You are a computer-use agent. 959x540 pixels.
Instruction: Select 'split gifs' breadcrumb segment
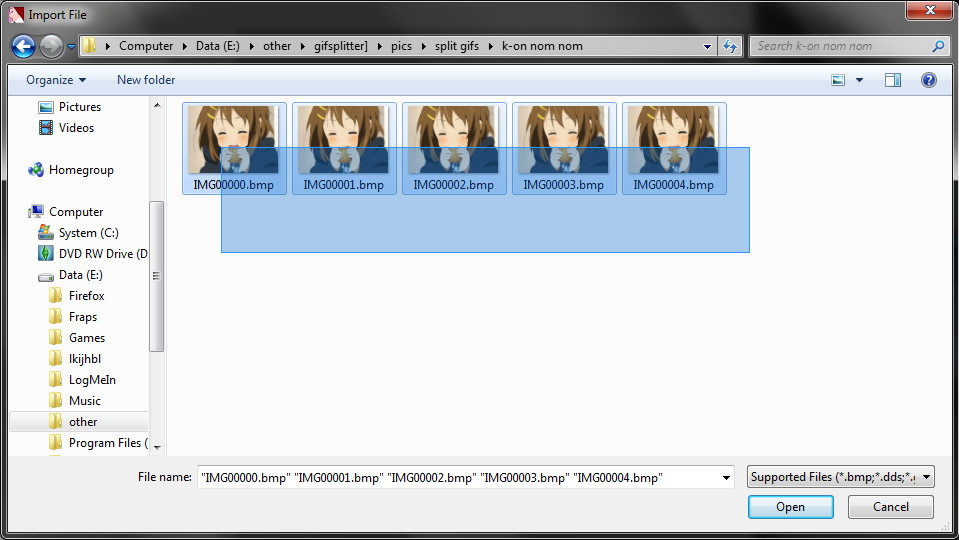click(x=457, y=46)
